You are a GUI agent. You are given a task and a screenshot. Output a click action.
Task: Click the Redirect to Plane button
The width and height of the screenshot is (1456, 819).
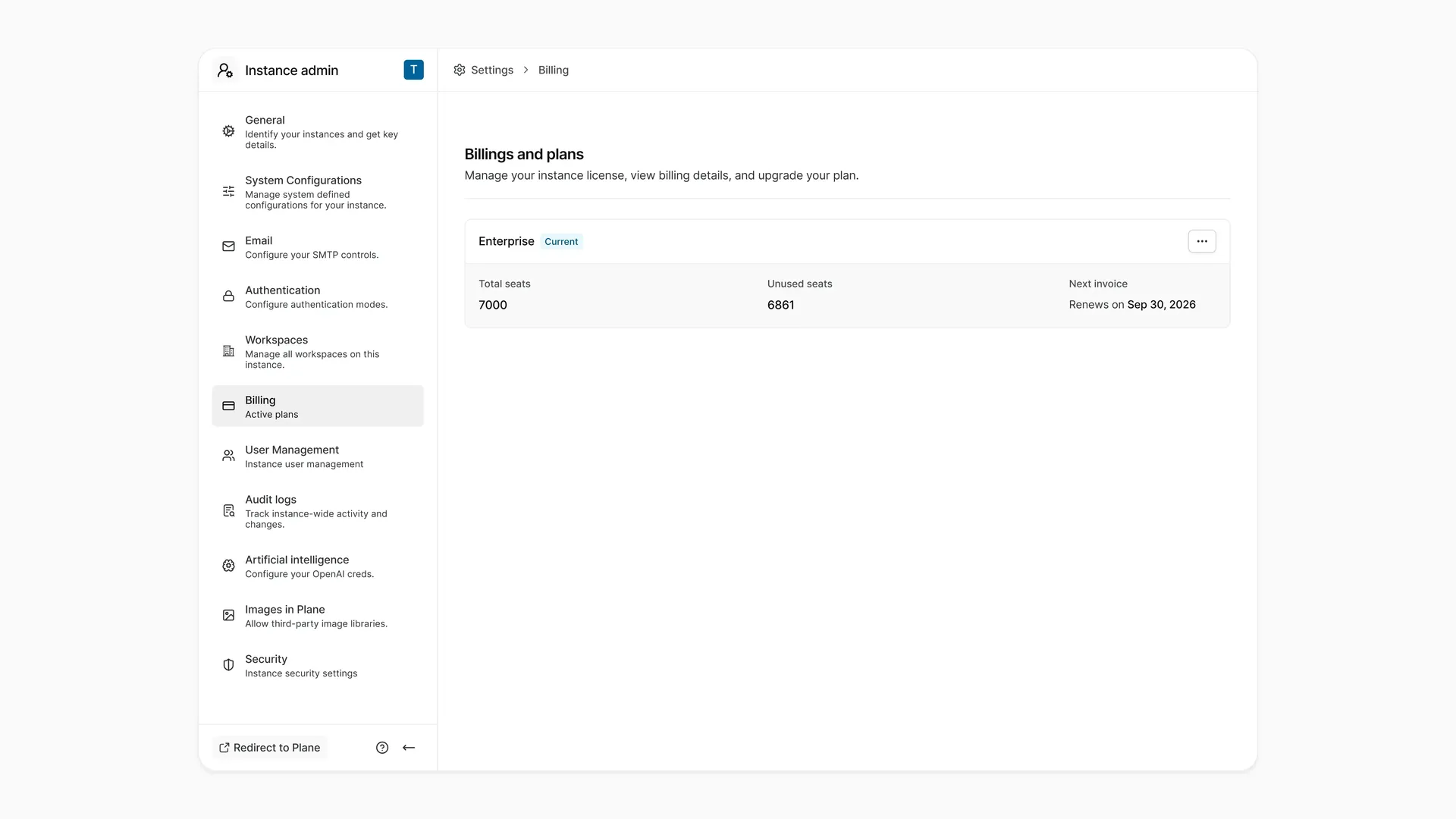tap(270, 748)
